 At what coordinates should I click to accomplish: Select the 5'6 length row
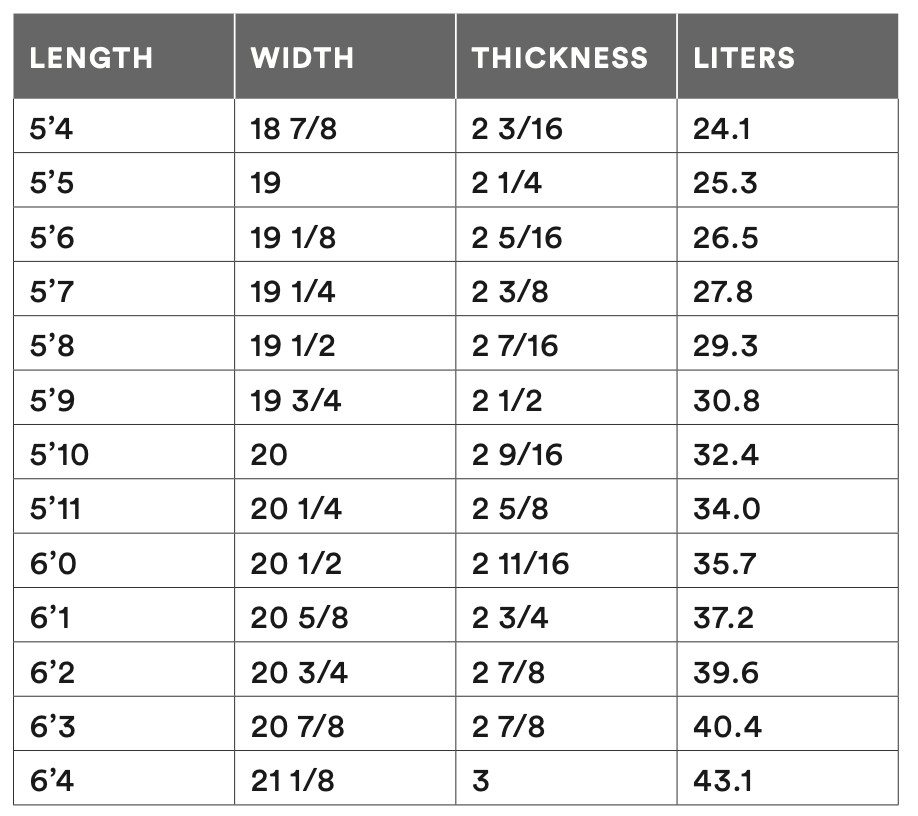tap(52, 238)
